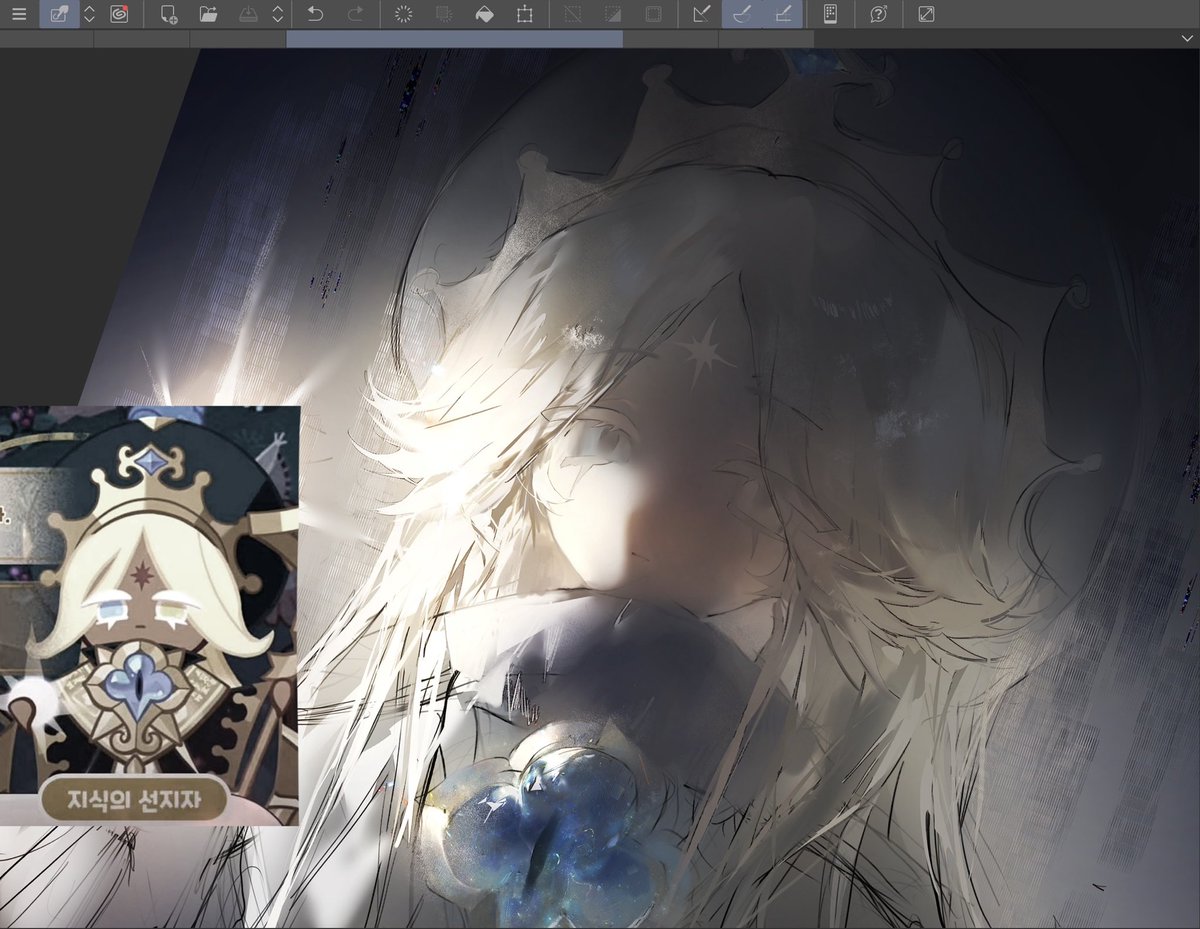Redo the undone action
This screenshot has width=1200, height=929.
(x=354, y=14)
